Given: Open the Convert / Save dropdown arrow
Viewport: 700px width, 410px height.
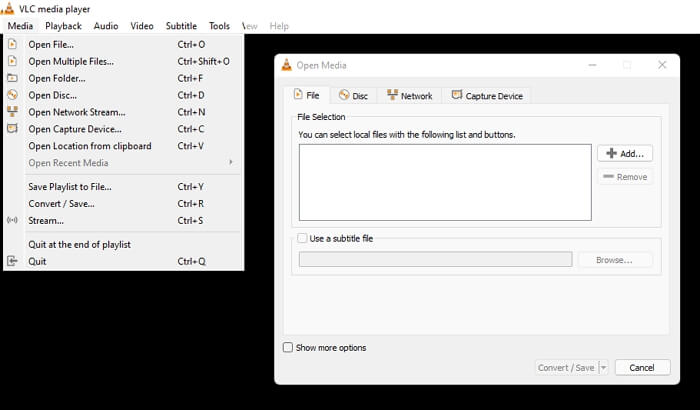Looking at the screenshot, I should point(603,368).
